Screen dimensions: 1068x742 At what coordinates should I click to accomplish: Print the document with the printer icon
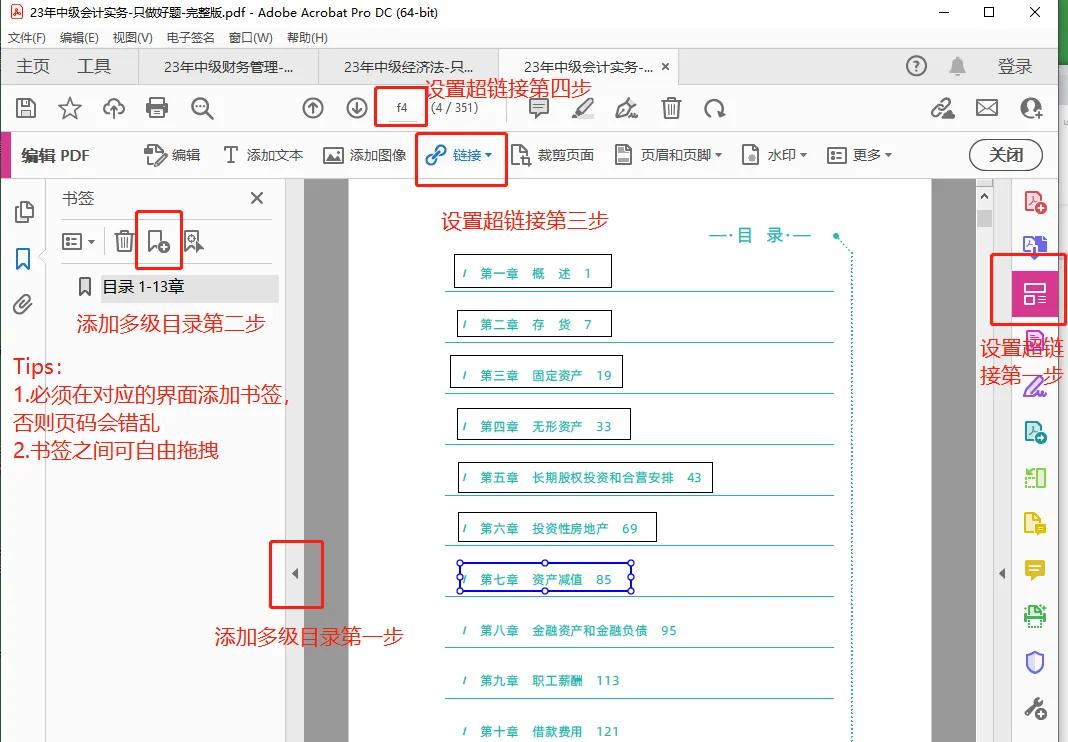pyautogui.click(x=157, y=108)
